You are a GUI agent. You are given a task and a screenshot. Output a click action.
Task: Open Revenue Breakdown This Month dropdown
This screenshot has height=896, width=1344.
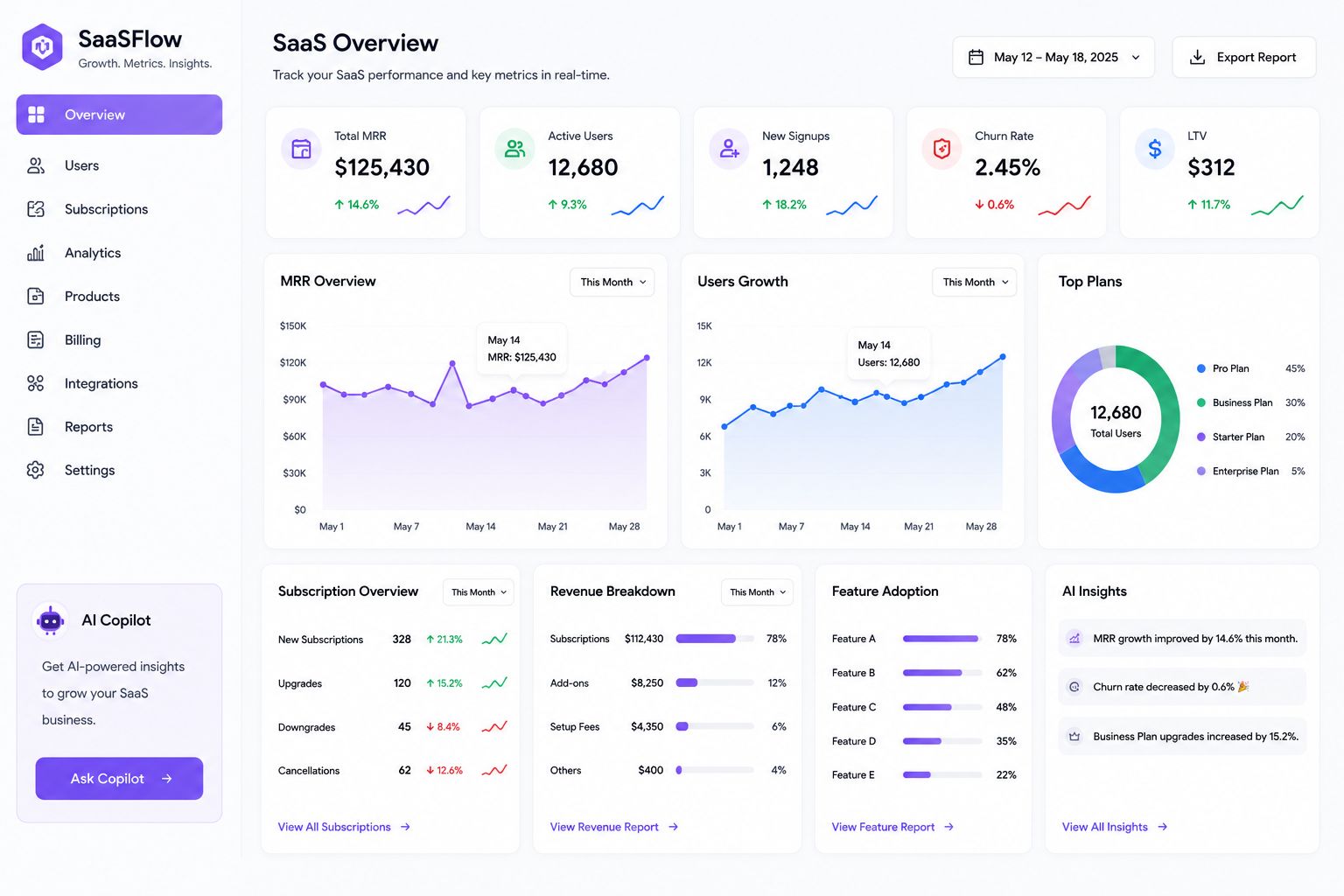tap(757, 592)
